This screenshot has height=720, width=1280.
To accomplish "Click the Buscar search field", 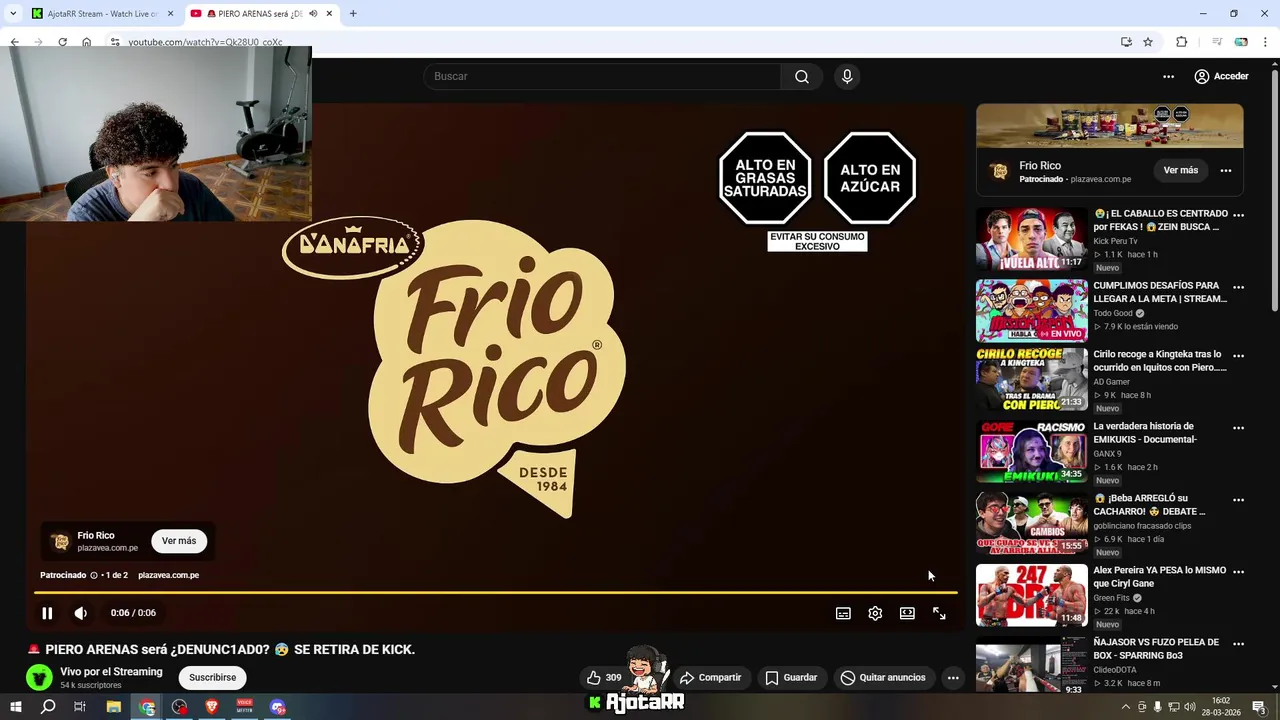I will [x=603, y=77].
